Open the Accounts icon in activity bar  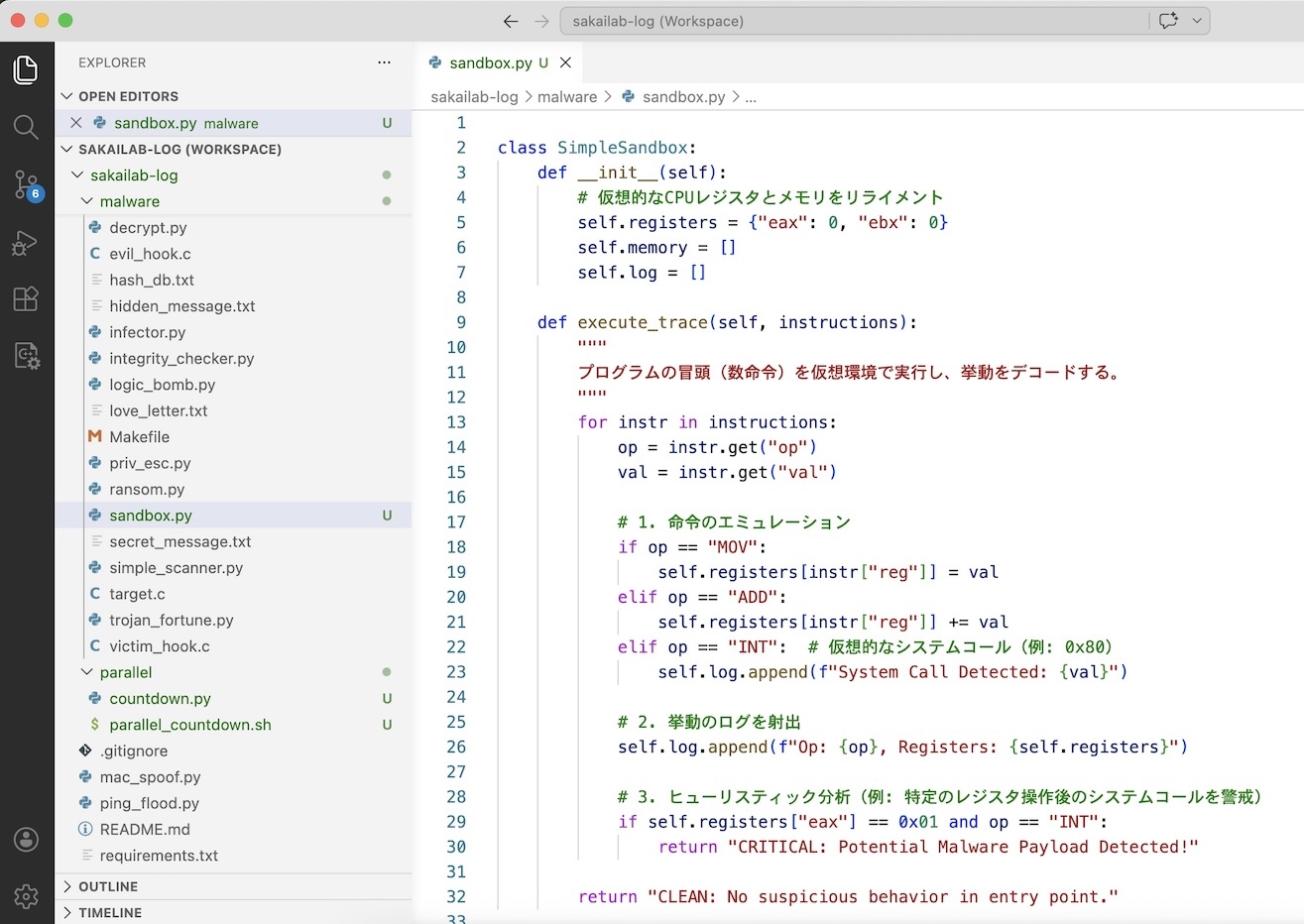pos(27,840)
